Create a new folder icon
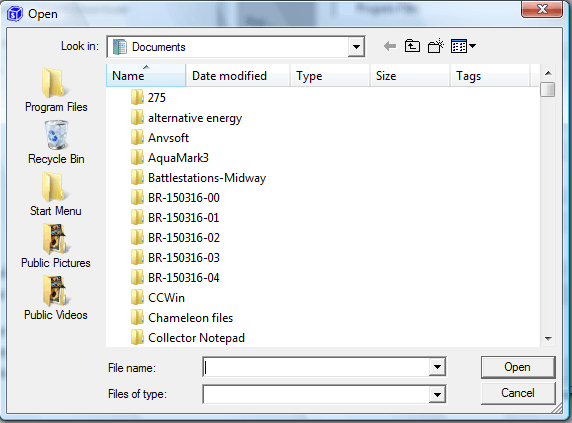The image size is (572, 423). 436,46
